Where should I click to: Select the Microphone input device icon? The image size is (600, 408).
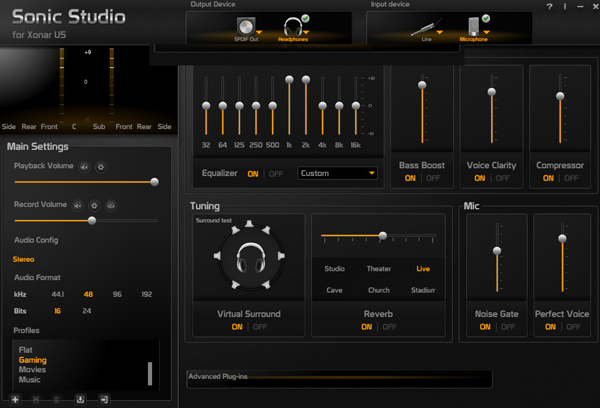point(474,26)
